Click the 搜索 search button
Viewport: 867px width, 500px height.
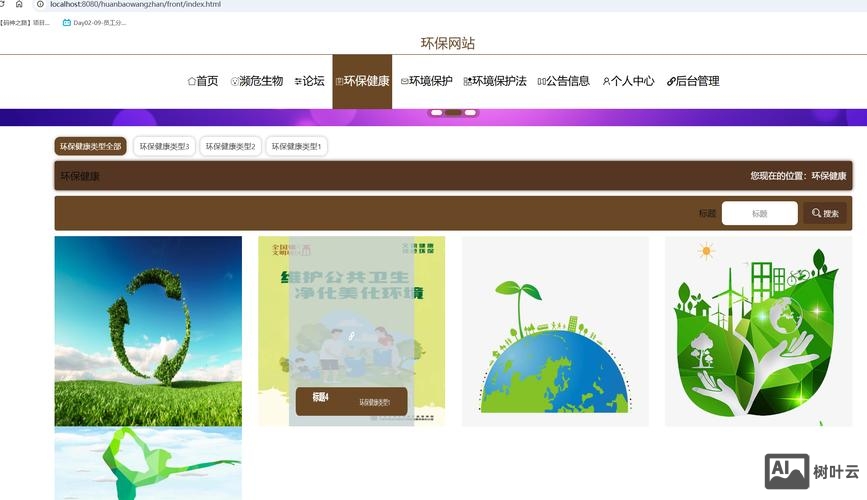point(825,213)
